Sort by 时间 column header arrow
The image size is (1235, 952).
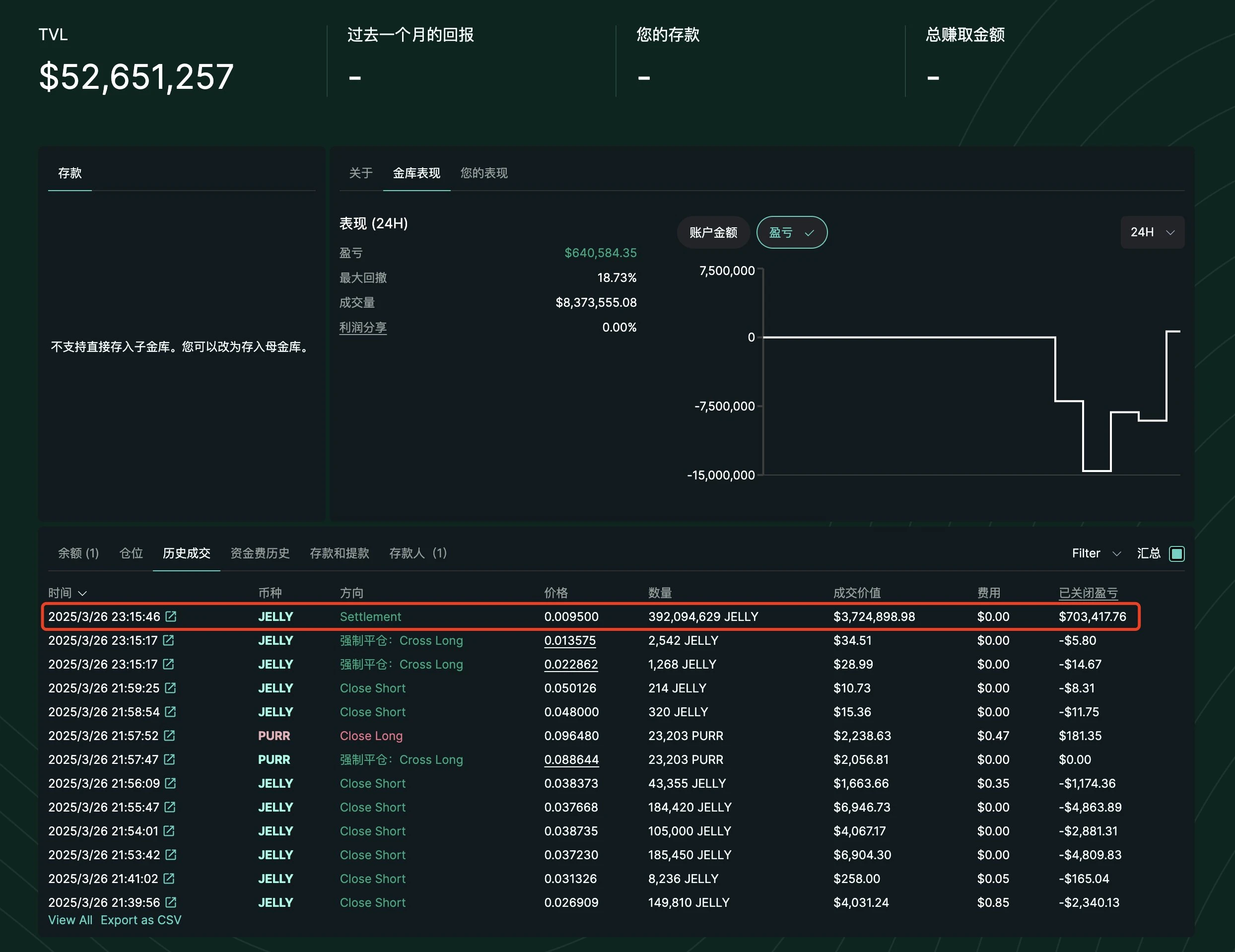pos(82,593)
